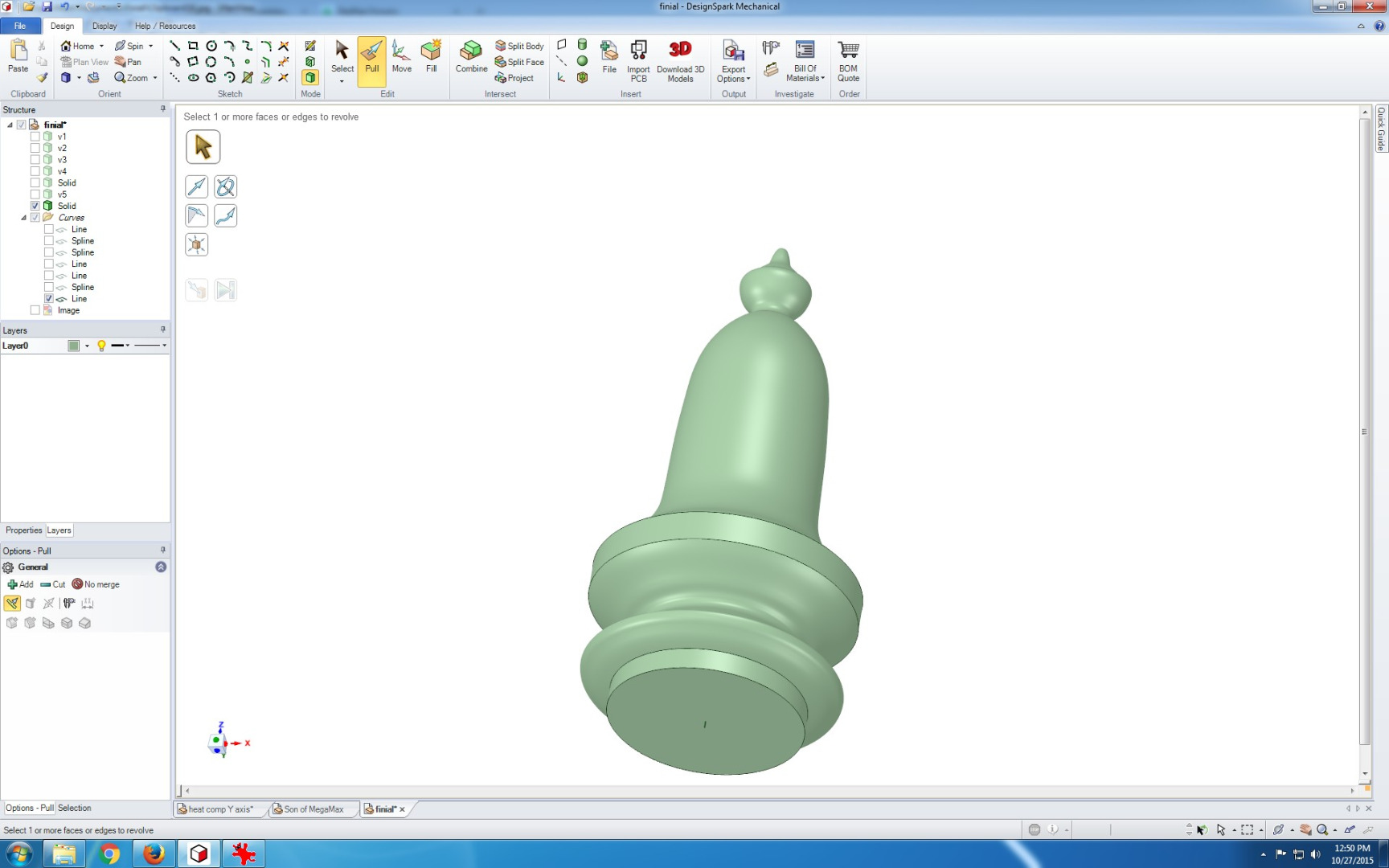Toggle visibility checkbox for v2
Image resolution: width=1389 pixels, height=868 pixels.
[x=35, y=148]
